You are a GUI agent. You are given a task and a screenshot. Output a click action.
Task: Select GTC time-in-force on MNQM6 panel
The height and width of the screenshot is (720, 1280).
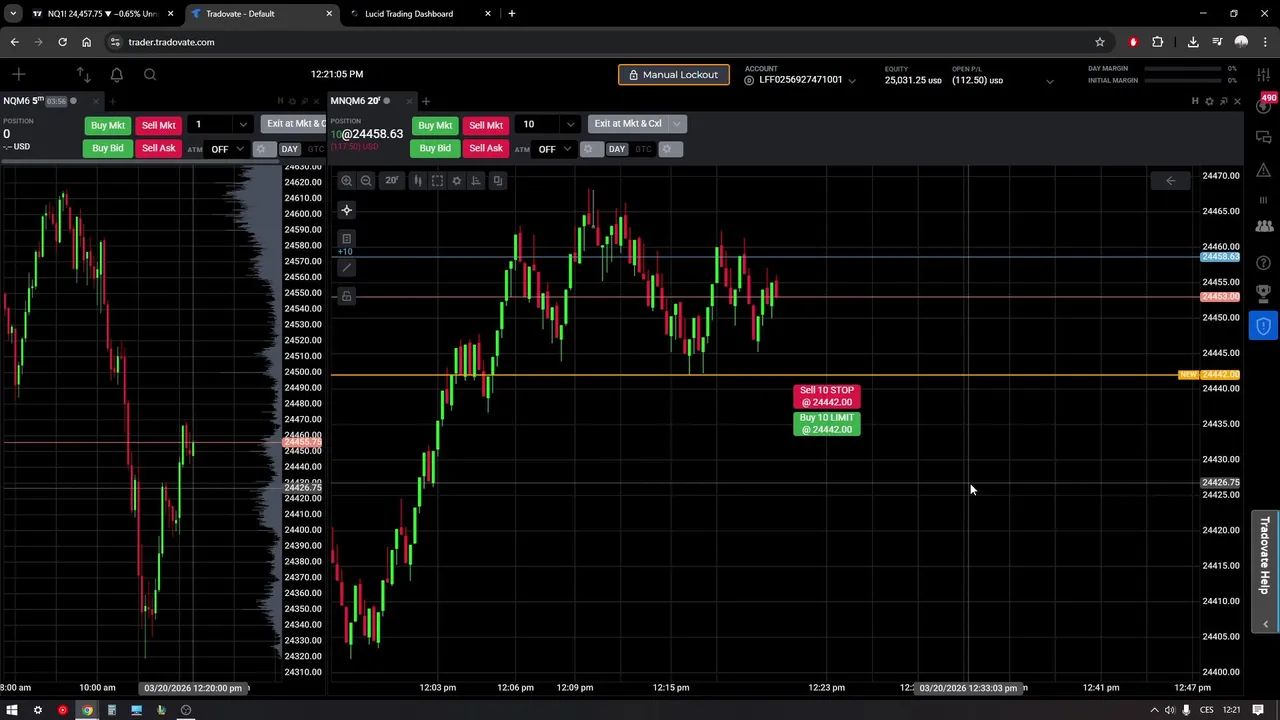pyautogui.click(x=643, y=149)
